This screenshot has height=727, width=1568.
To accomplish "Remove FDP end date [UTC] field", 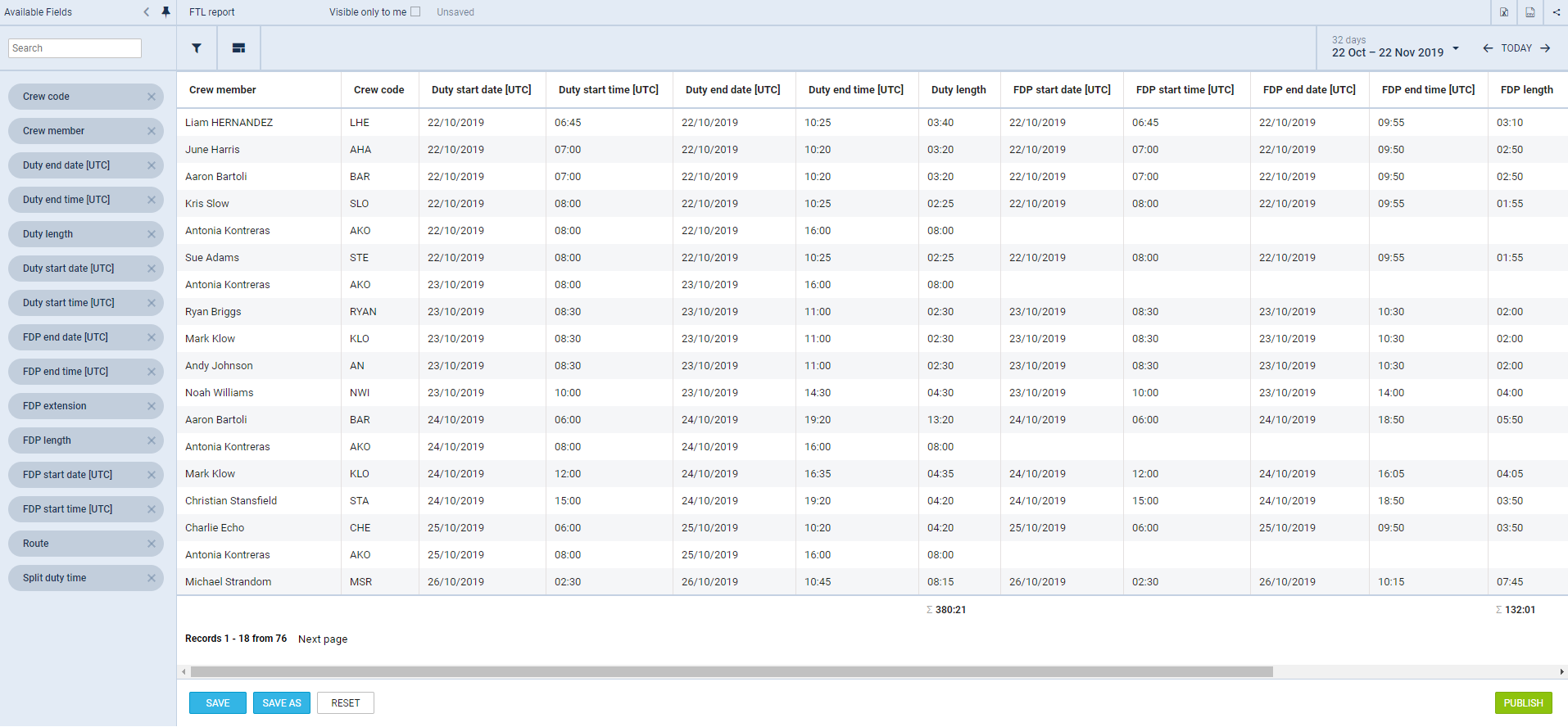I will click(x=151, y=337).
